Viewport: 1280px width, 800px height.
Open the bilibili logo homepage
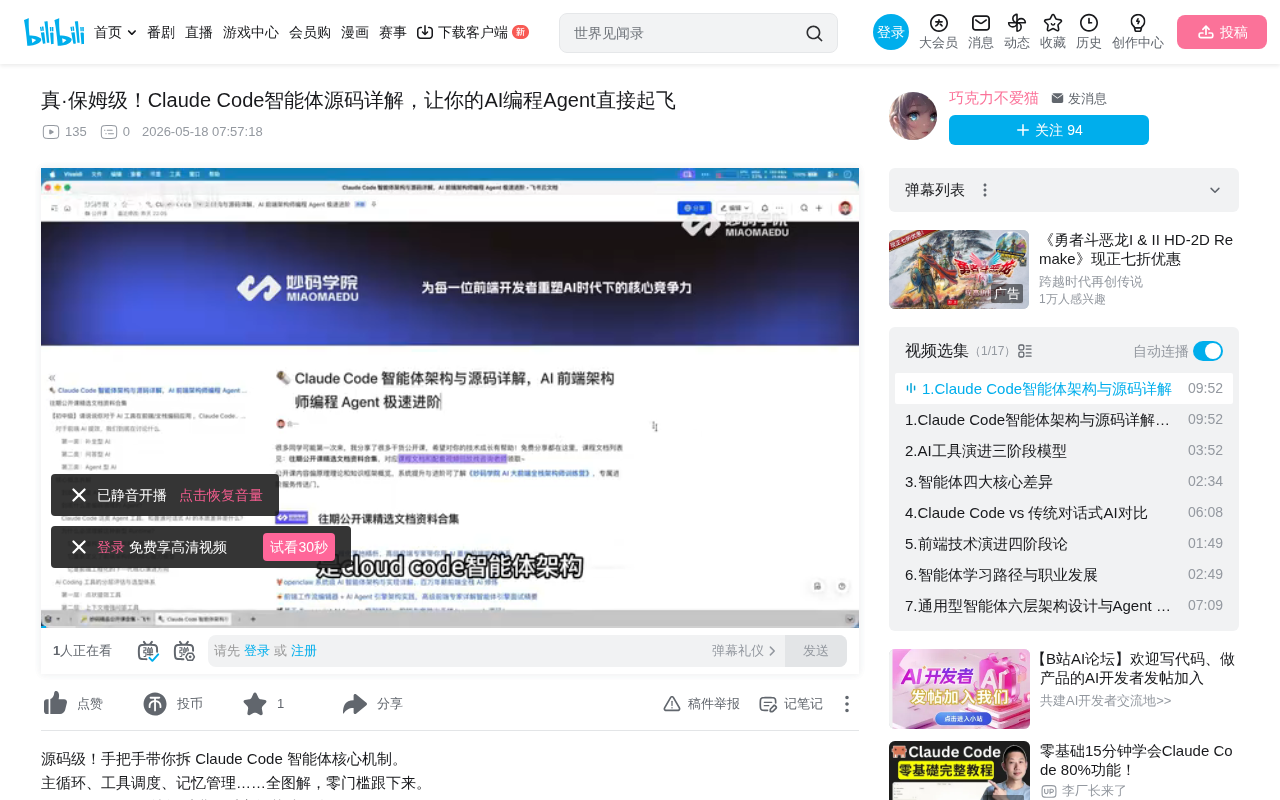point(54,32)
